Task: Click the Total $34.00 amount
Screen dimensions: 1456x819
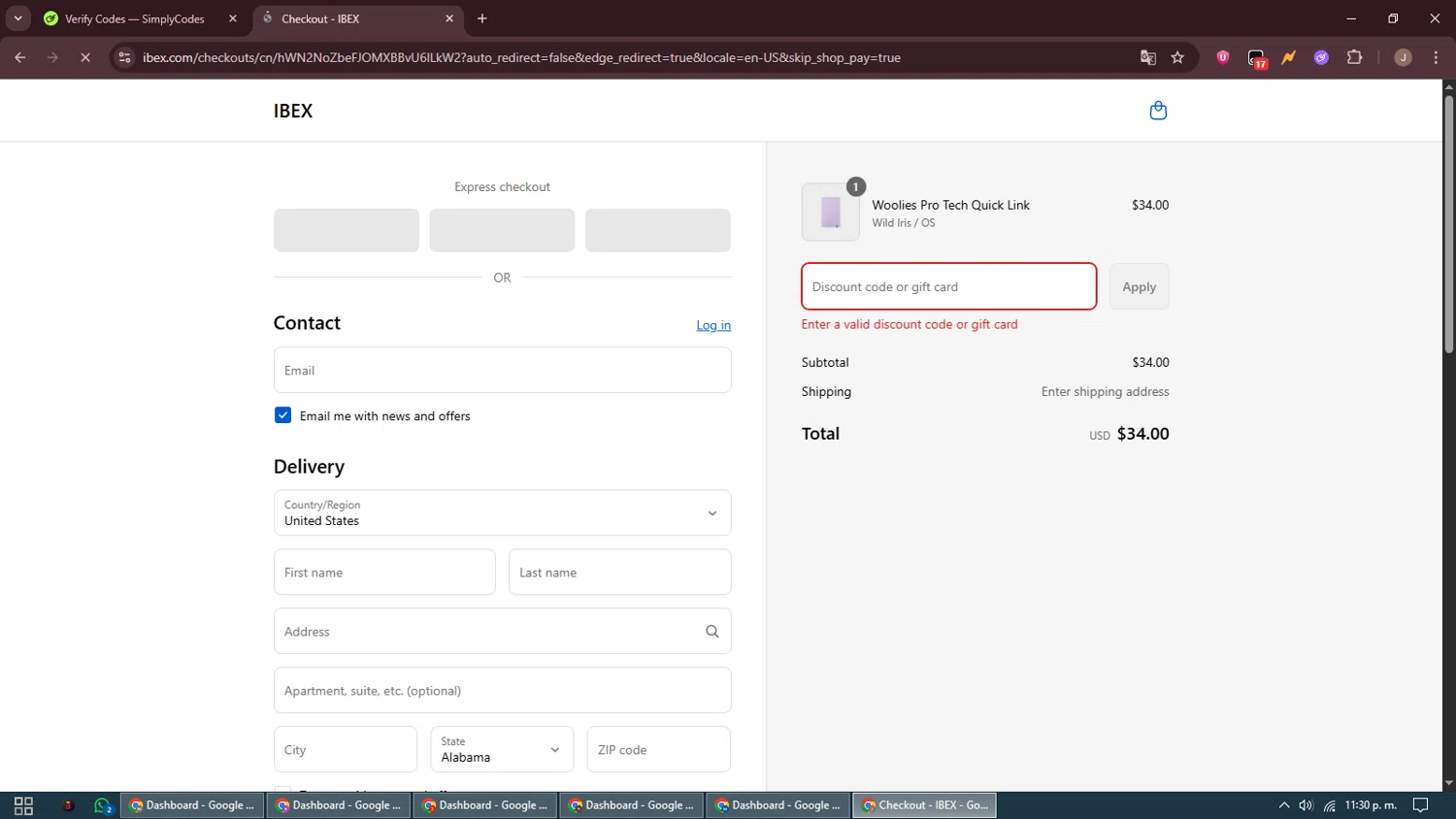Action: (1142, 434)
